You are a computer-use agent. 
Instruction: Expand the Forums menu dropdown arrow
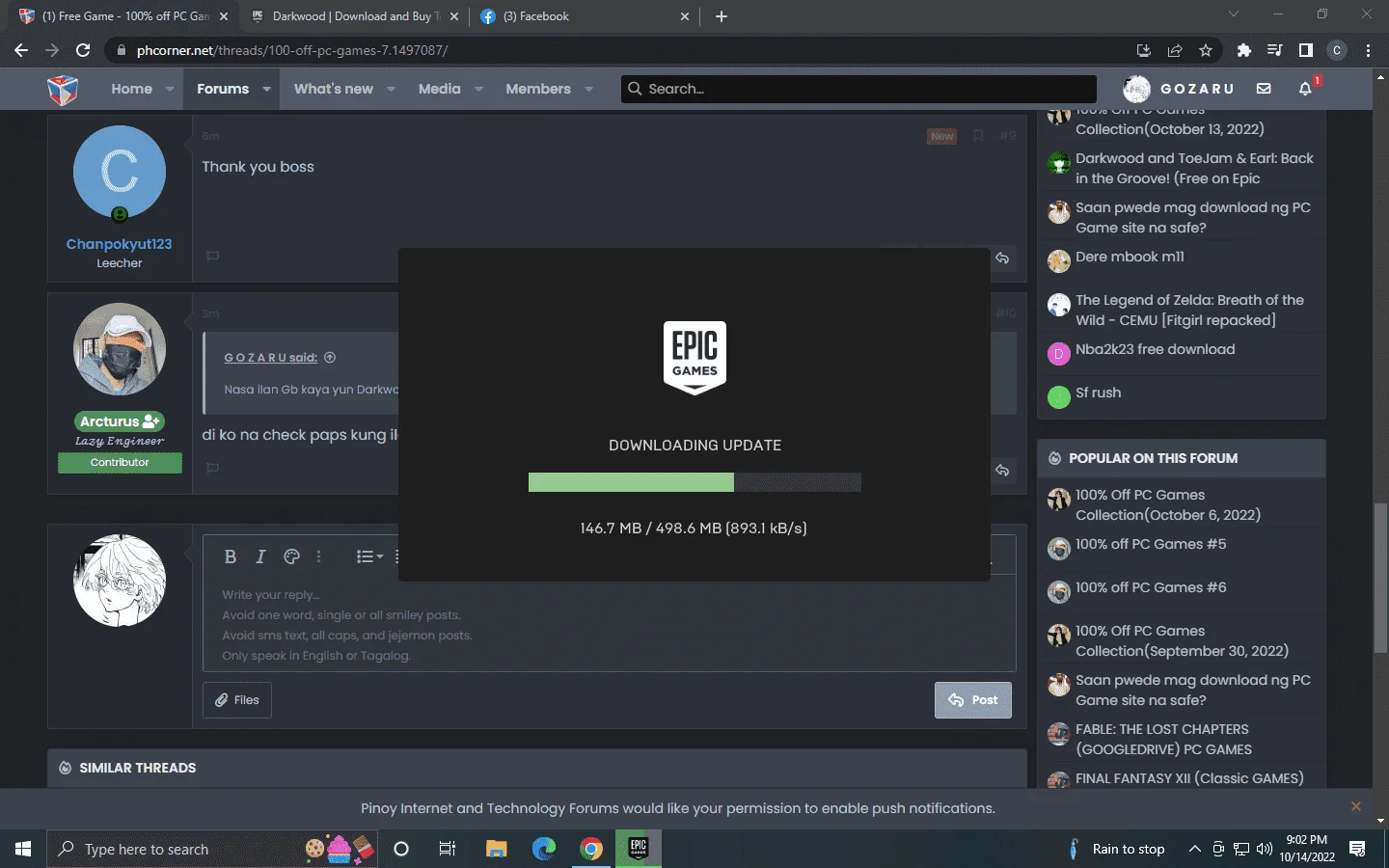[x=266, y=89]
